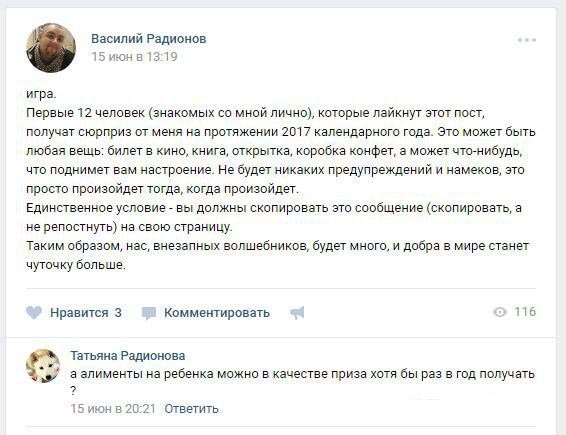Click the eye views icon
The height and width of the screenshot is (435, 566).
coord(500,312)
